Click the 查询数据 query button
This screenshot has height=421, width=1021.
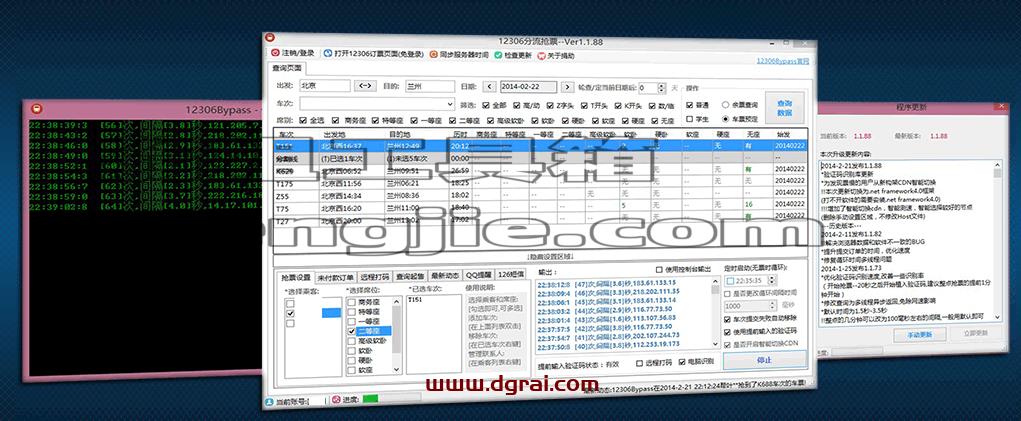785,107
